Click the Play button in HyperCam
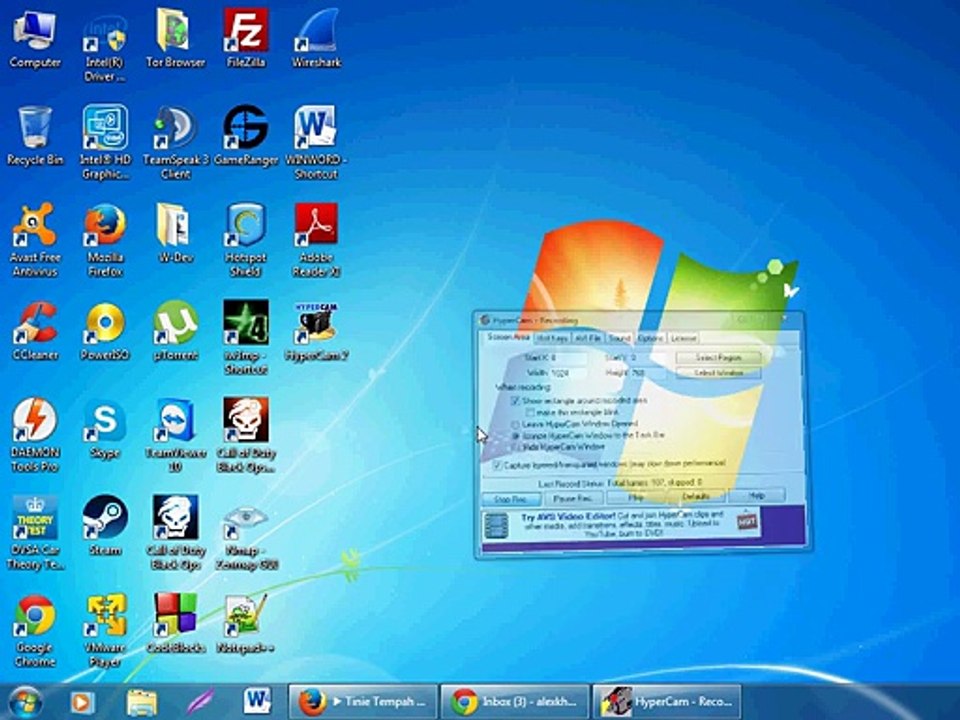The image size is (960, 720). (x=635, y=498)
